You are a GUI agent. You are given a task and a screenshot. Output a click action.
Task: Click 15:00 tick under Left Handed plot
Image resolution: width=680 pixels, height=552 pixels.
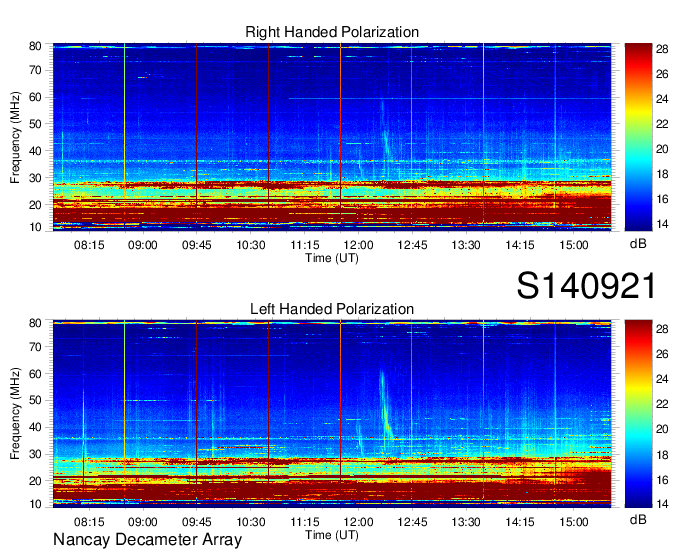point(573,522)
